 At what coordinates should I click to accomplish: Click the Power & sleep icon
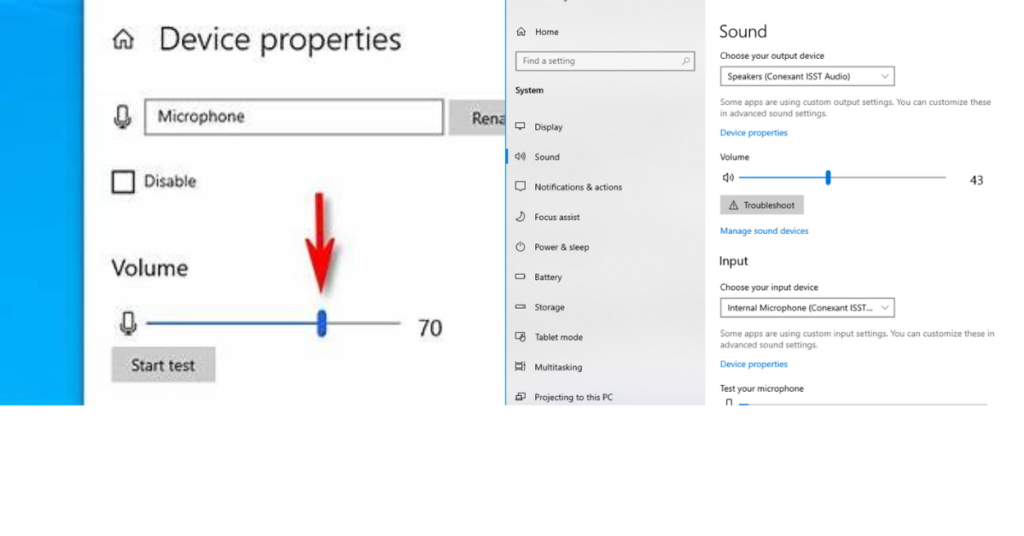(520, 247)
